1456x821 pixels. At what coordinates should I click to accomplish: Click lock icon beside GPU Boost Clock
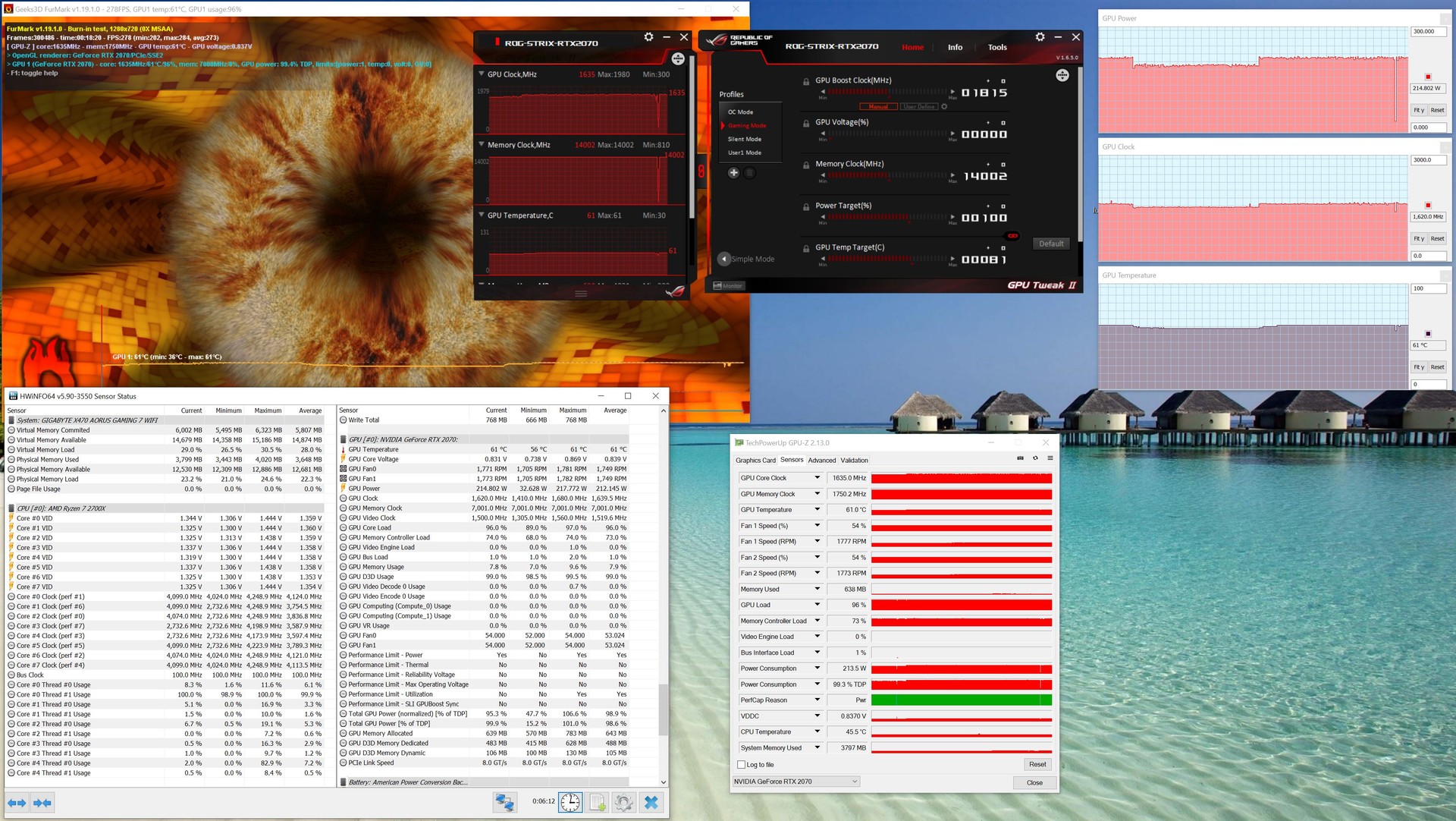point(806,81)
